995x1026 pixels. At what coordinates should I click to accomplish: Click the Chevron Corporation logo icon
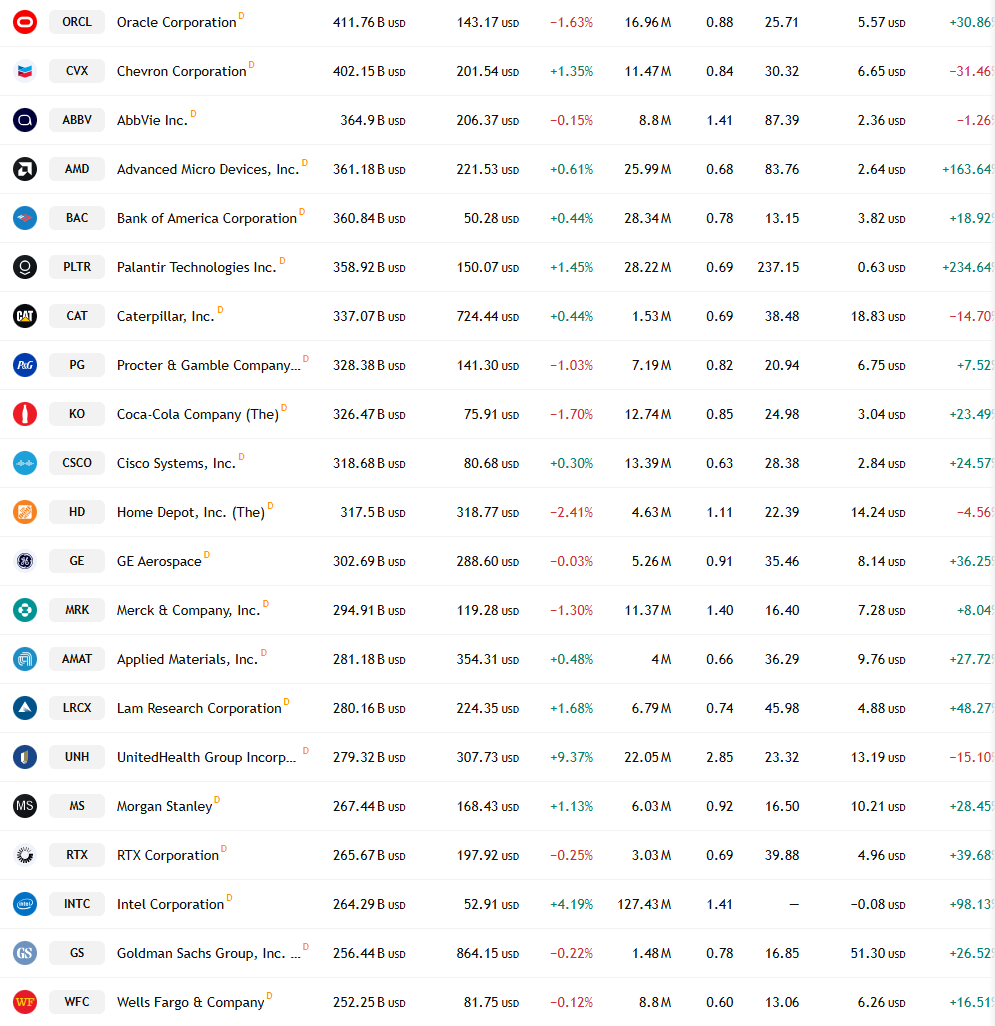(x=25, y=71)
